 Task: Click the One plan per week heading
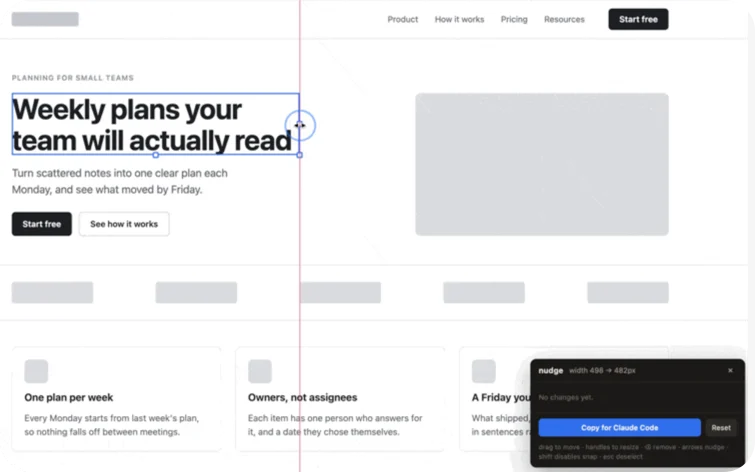click(x=68, y=397)
